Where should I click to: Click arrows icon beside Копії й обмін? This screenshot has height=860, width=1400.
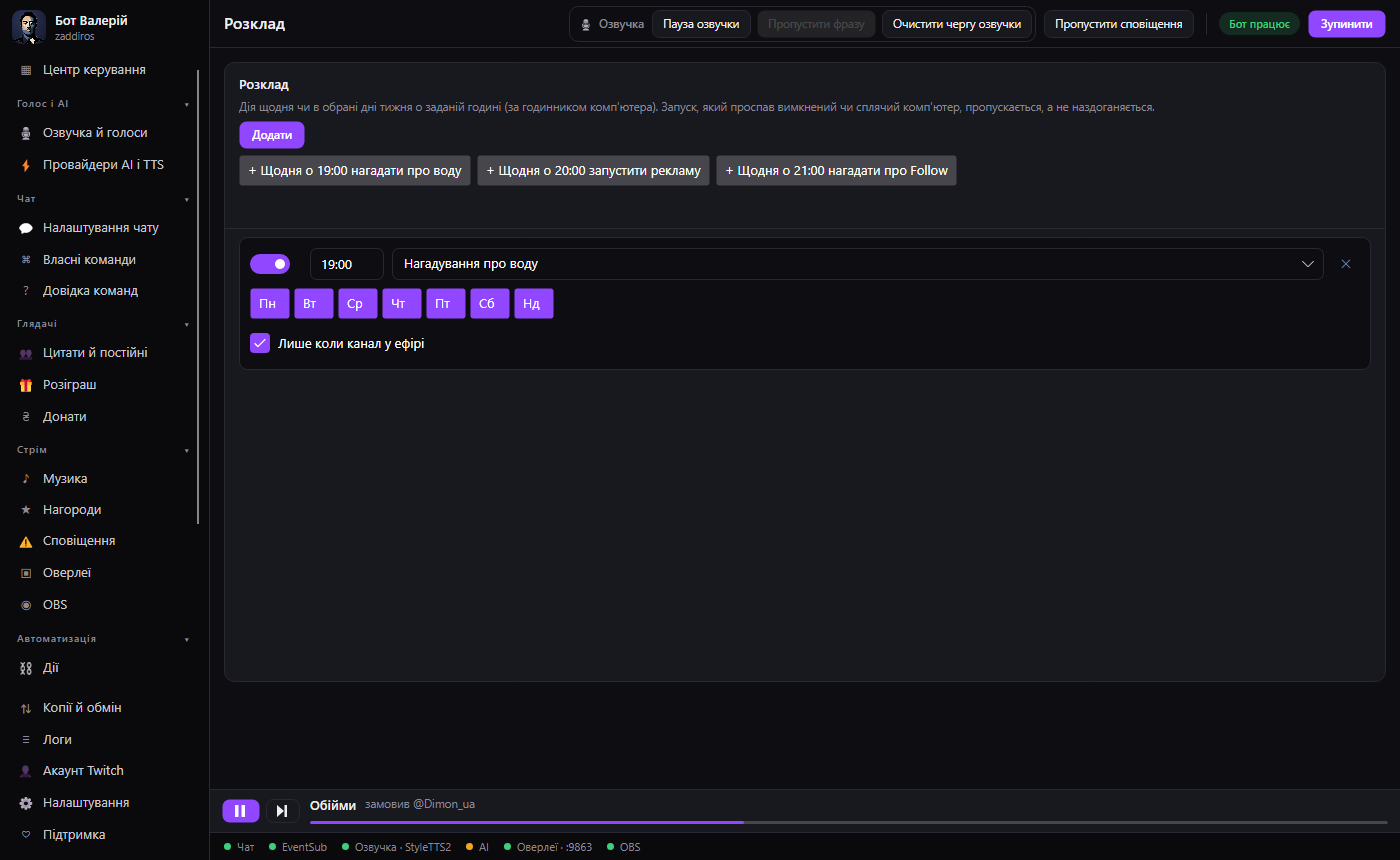pos(26,708)
